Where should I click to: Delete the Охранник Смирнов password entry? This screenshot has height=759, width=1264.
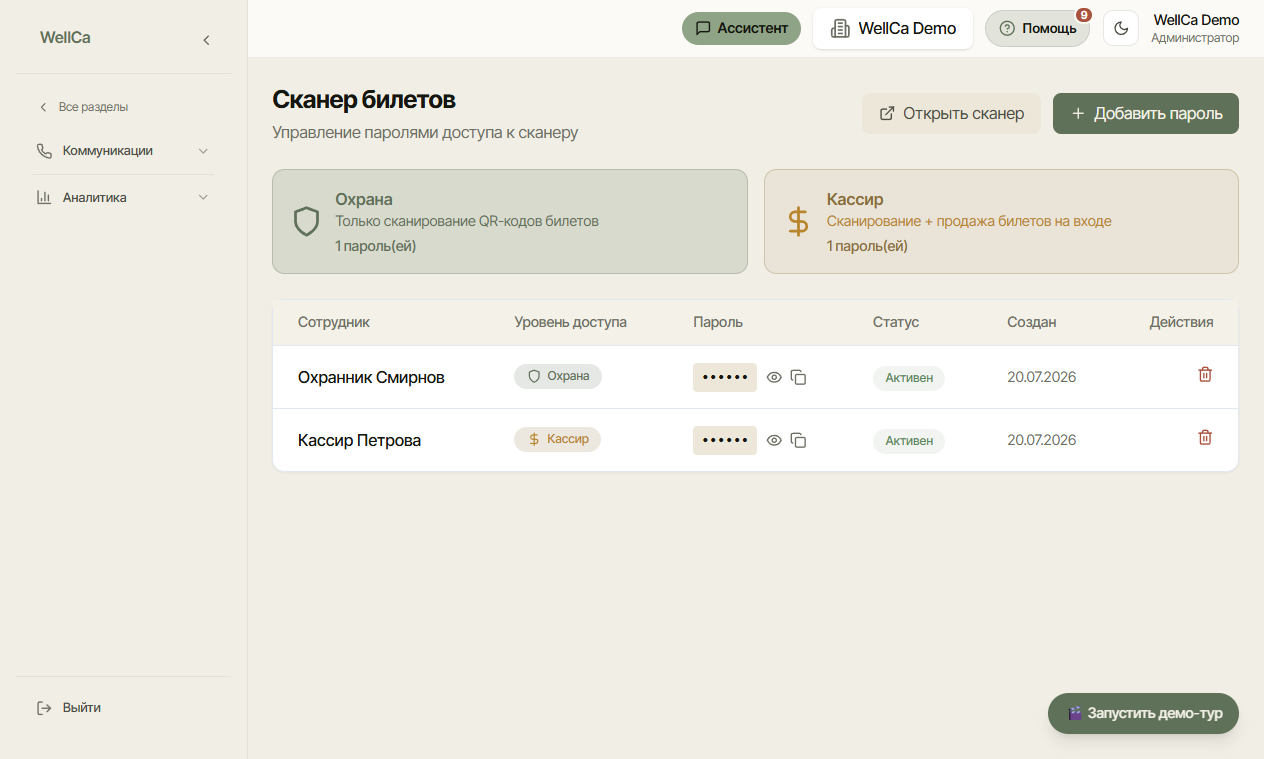coord(1205,374)
